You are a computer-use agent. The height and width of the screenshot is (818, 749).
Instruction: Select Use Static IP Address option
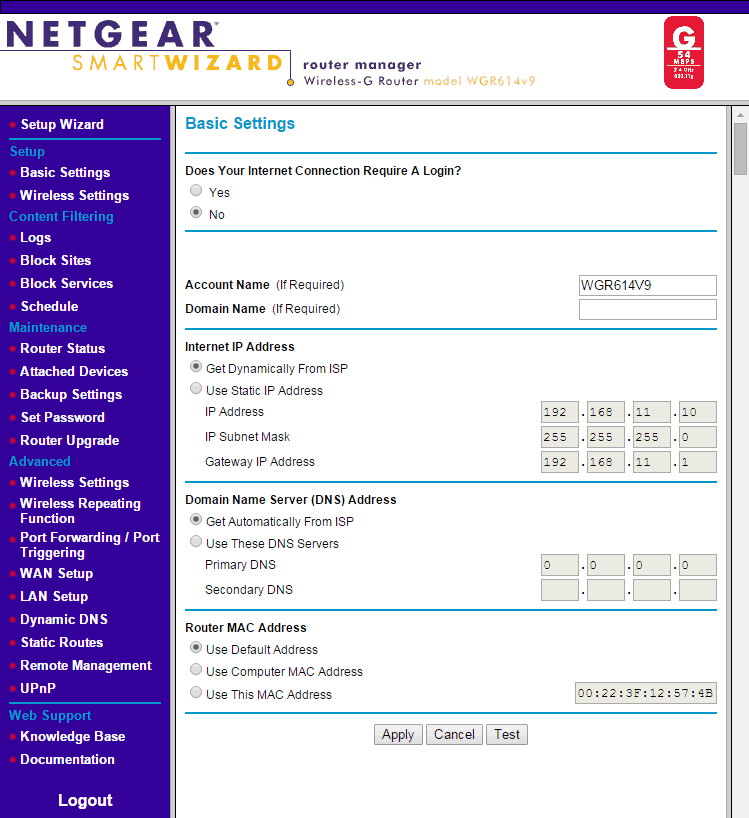pyautogui.click(x=196, y=390)
